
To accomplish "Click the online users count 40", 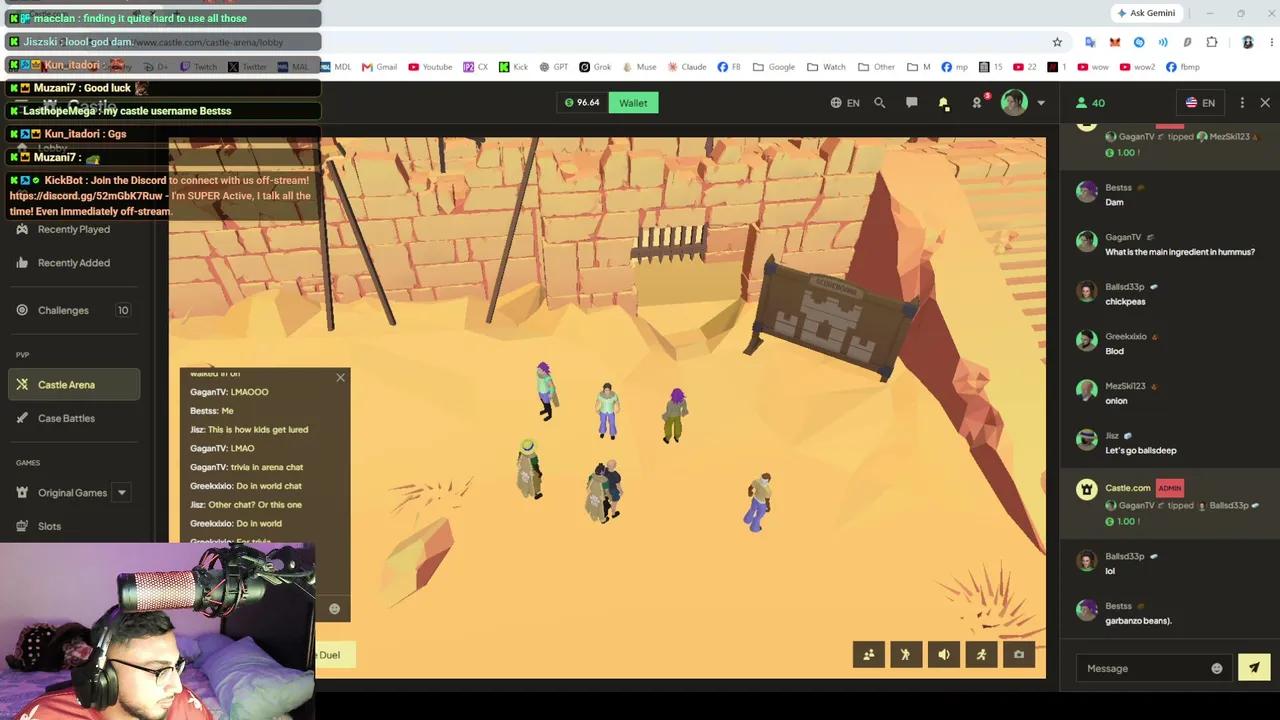I will 1090,103.
